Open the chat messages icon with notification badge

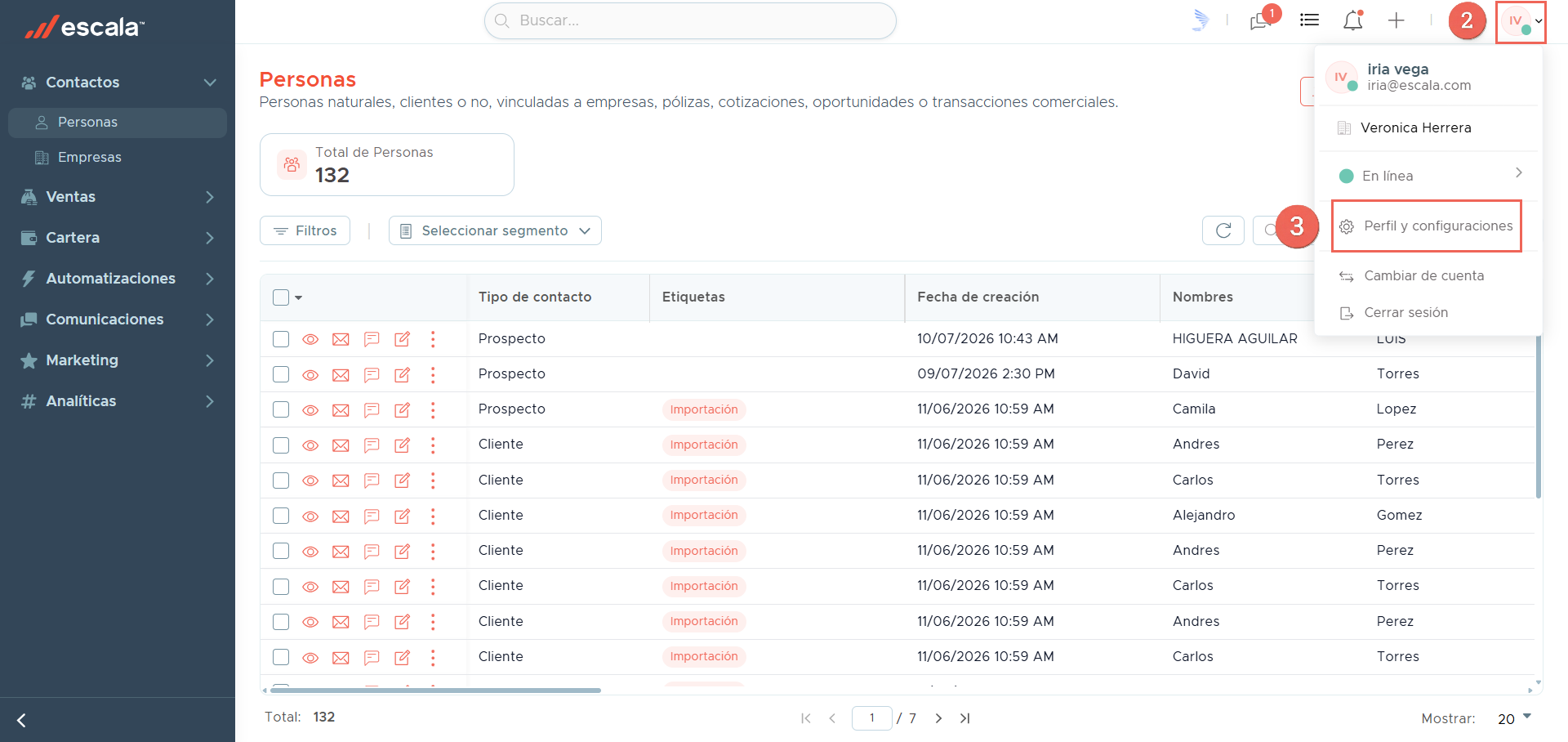[1261, 20]
